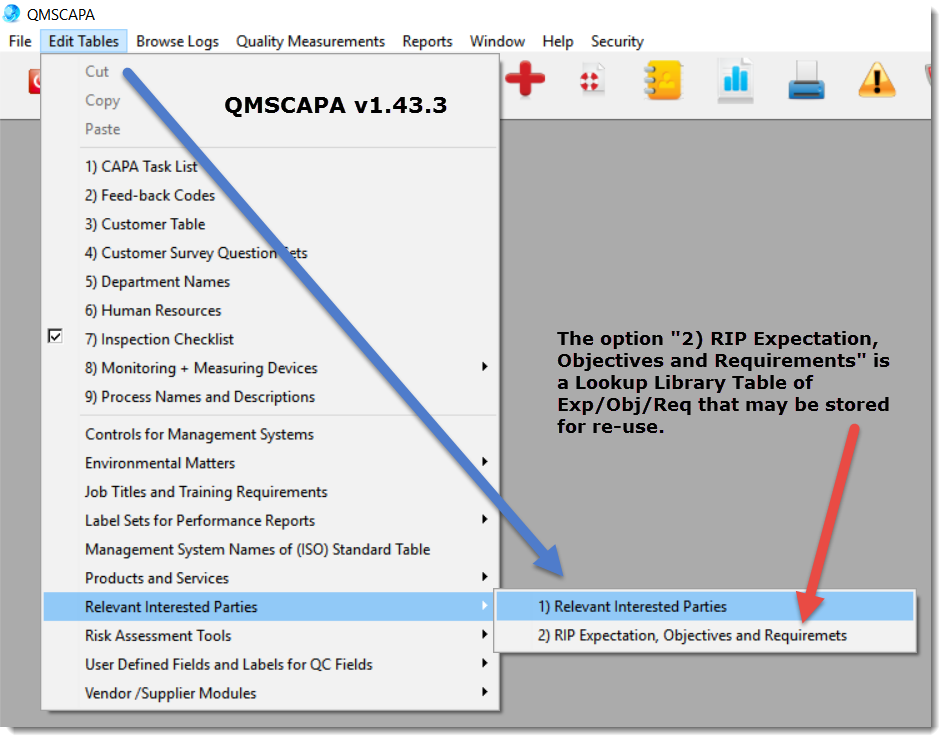Screen dimensions: 946x742
Task: Click the red plus cross toolbar icon
Action: click(x=525, y=80)
